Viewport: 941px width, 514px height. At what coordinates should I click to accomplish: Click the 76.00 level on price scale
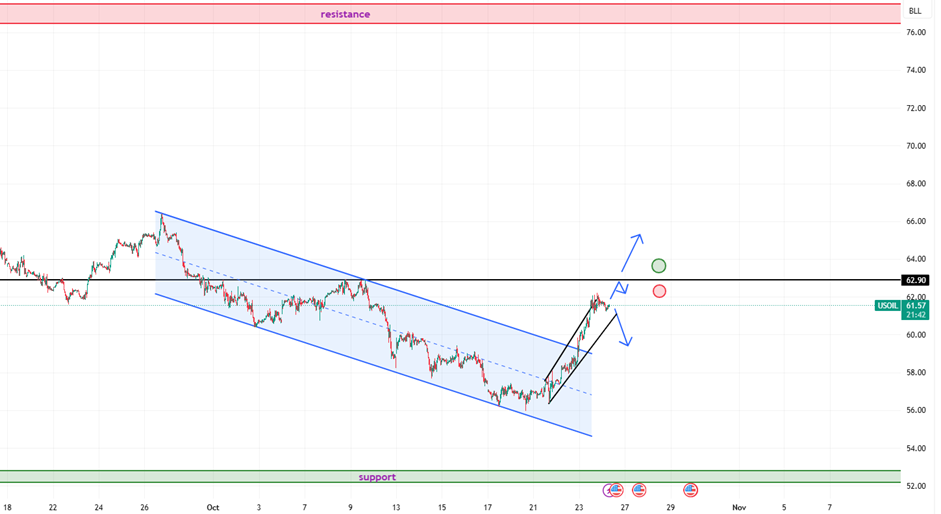(914, 32)
